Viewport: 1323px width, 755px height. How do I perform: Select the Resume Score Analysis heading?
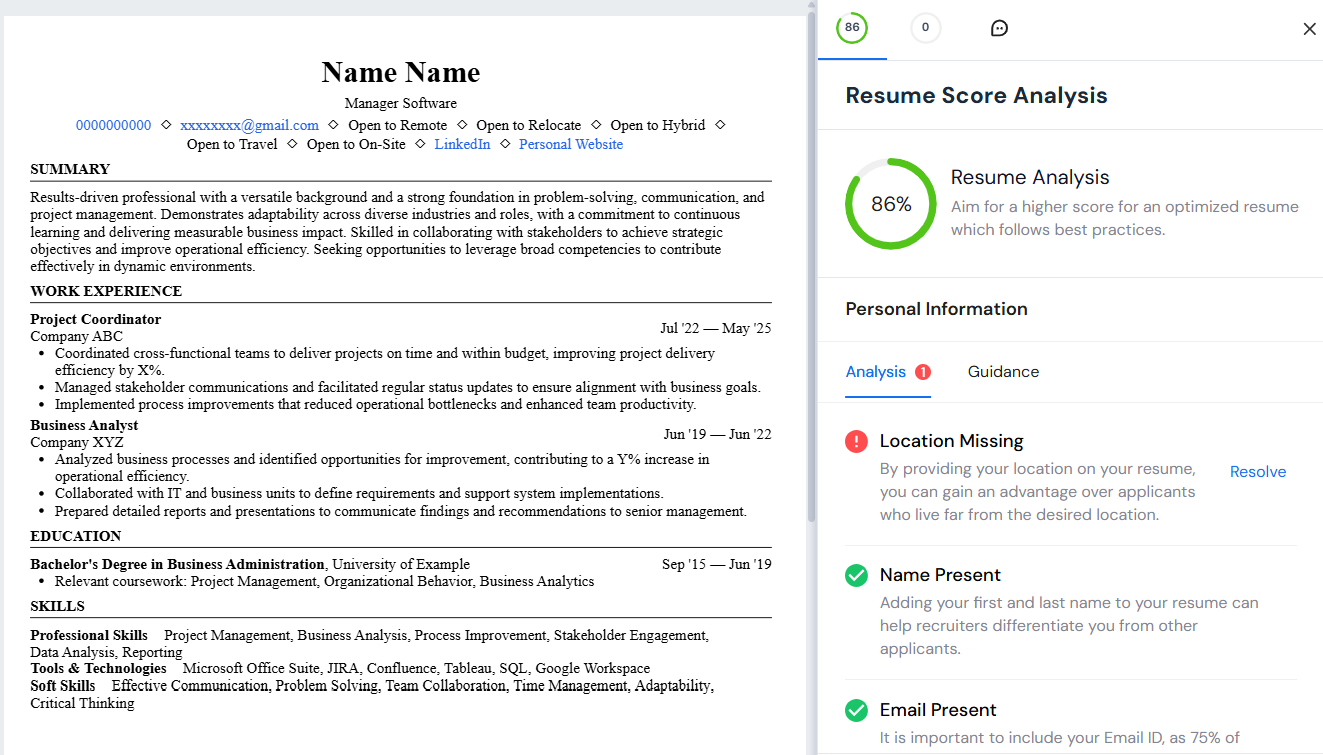976,95
